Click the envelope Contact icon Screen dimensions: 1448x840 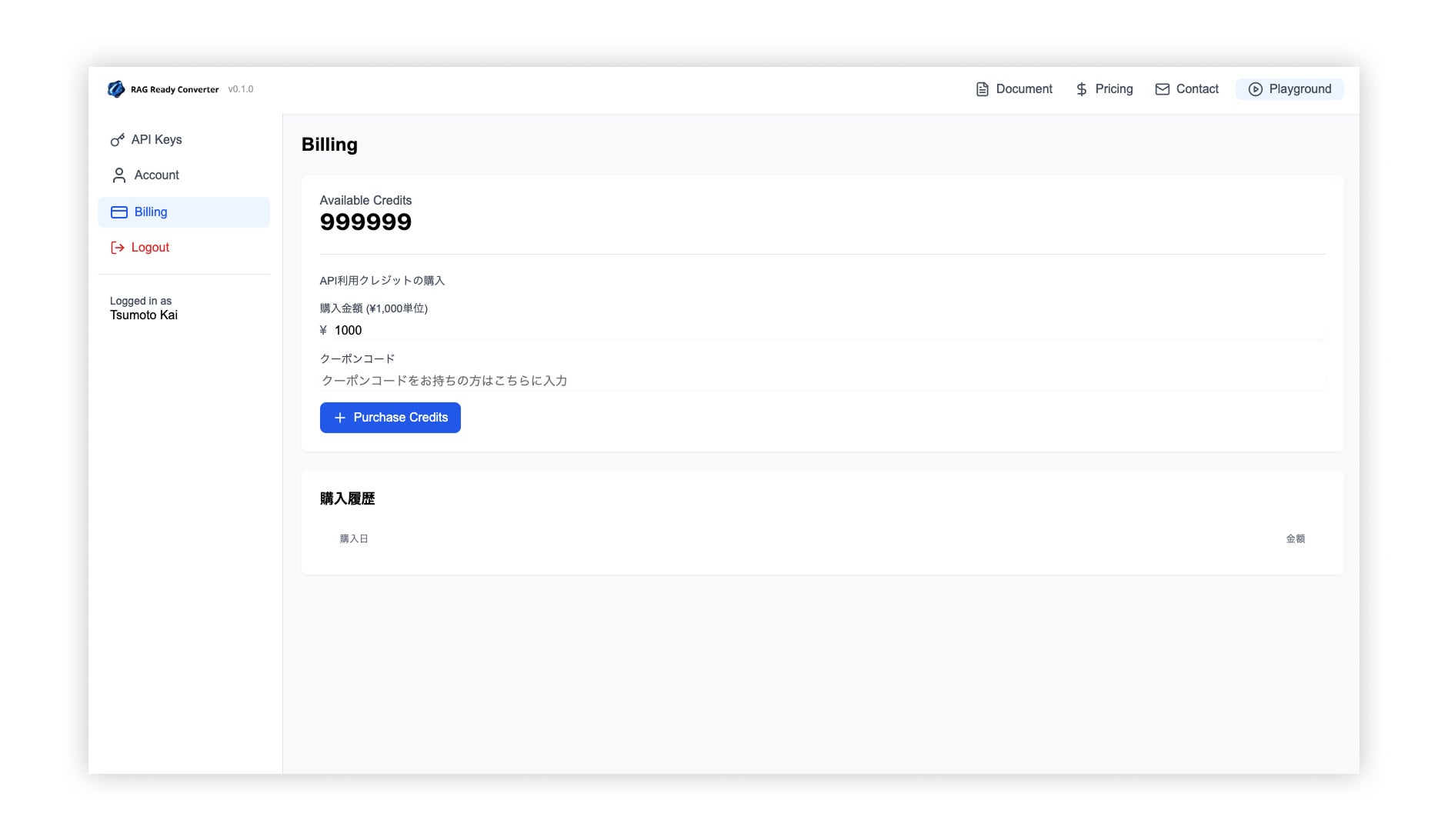(x=1163, y=89)
